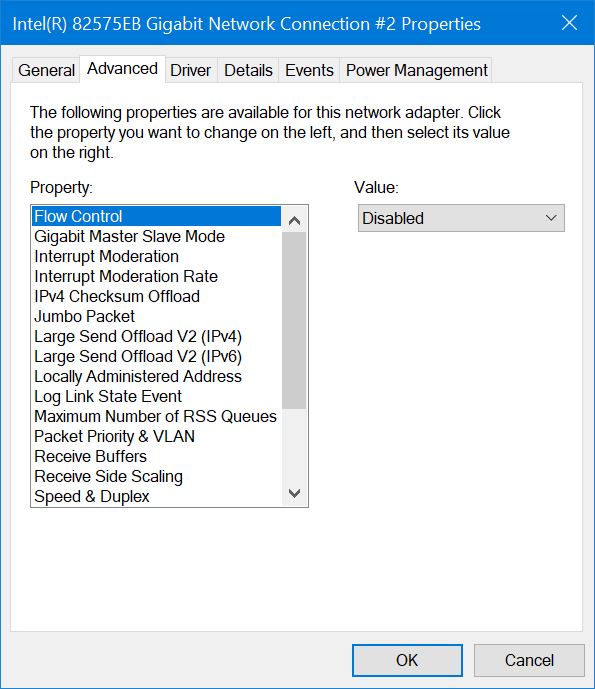Select IPv4 Checksum Offload

pos(156,296)
